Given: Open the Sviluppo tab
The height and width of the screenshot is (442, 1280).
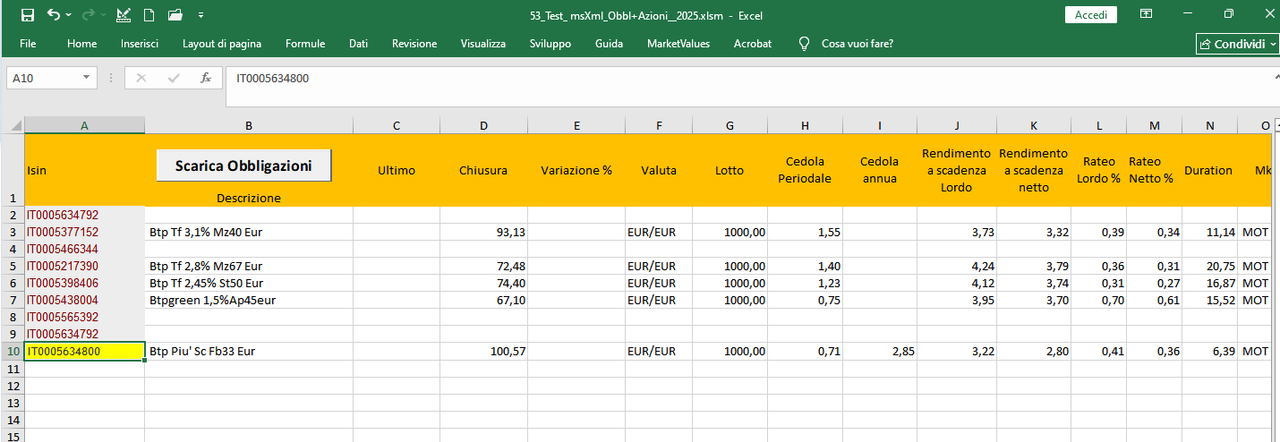Looking at the screenshot, I should pos(550,44).
